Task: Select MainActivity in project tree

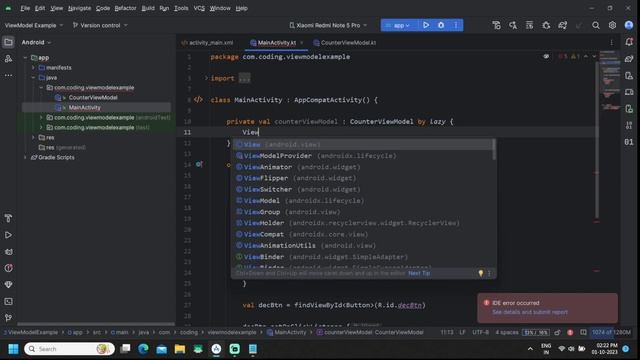Action: click(84, 107)
